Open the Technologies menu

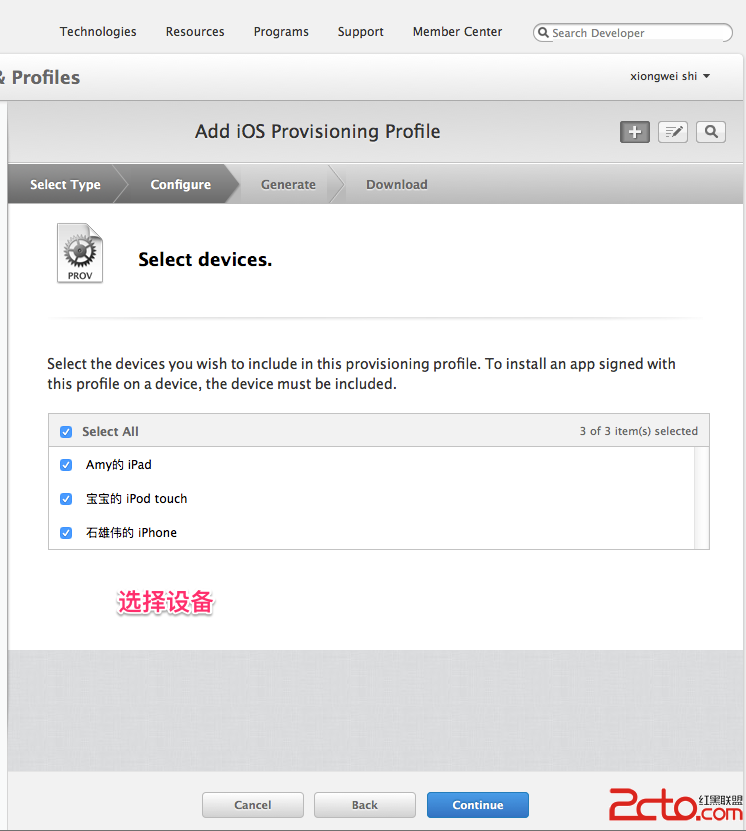pyautogui.click(x=98, y=32)
